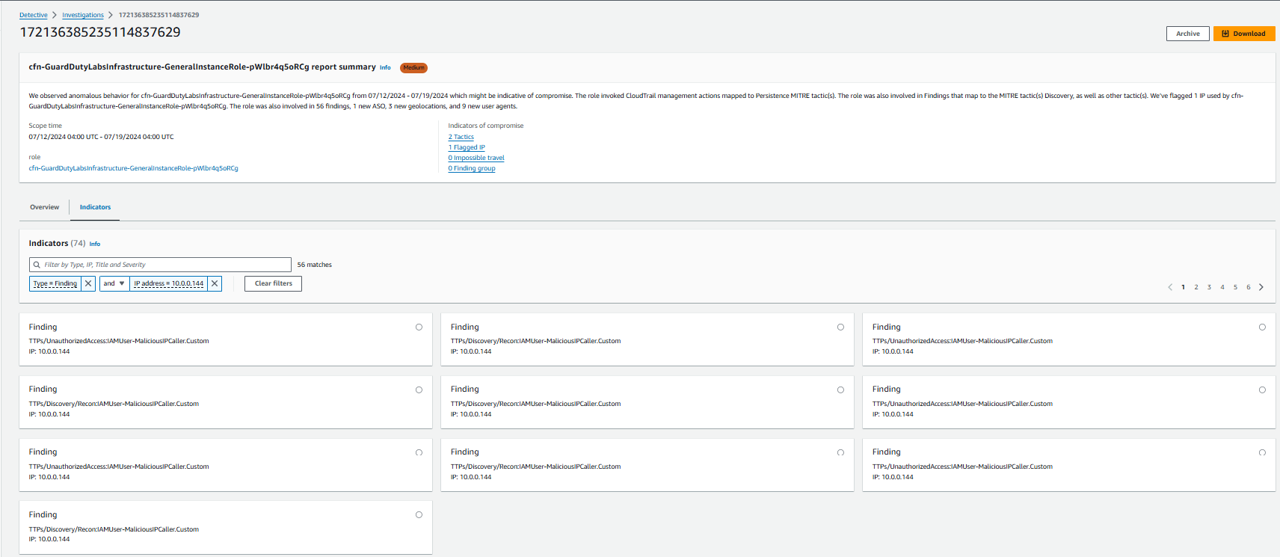Select the radio on the first-row right-hand UnauthorizedAccess card
Image resolution: width=1280 pixels, height=557 pixels.
[1262, 327]
